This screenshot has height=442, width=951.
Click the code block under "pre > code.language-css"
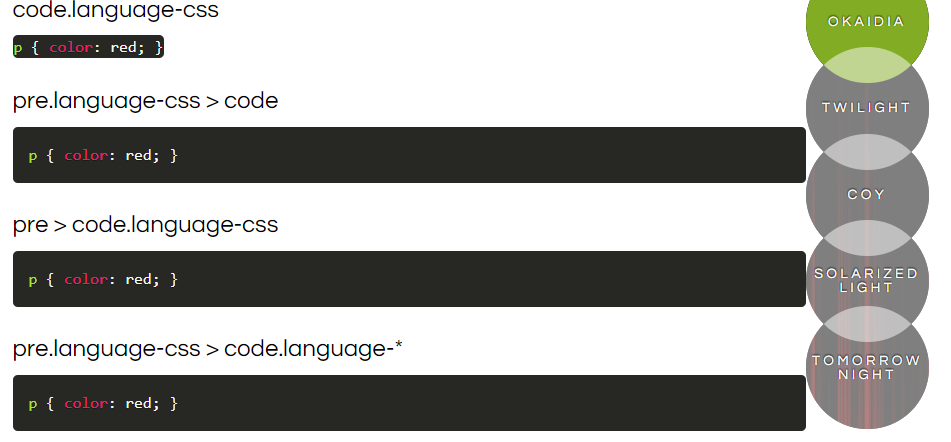click(409, 279)
